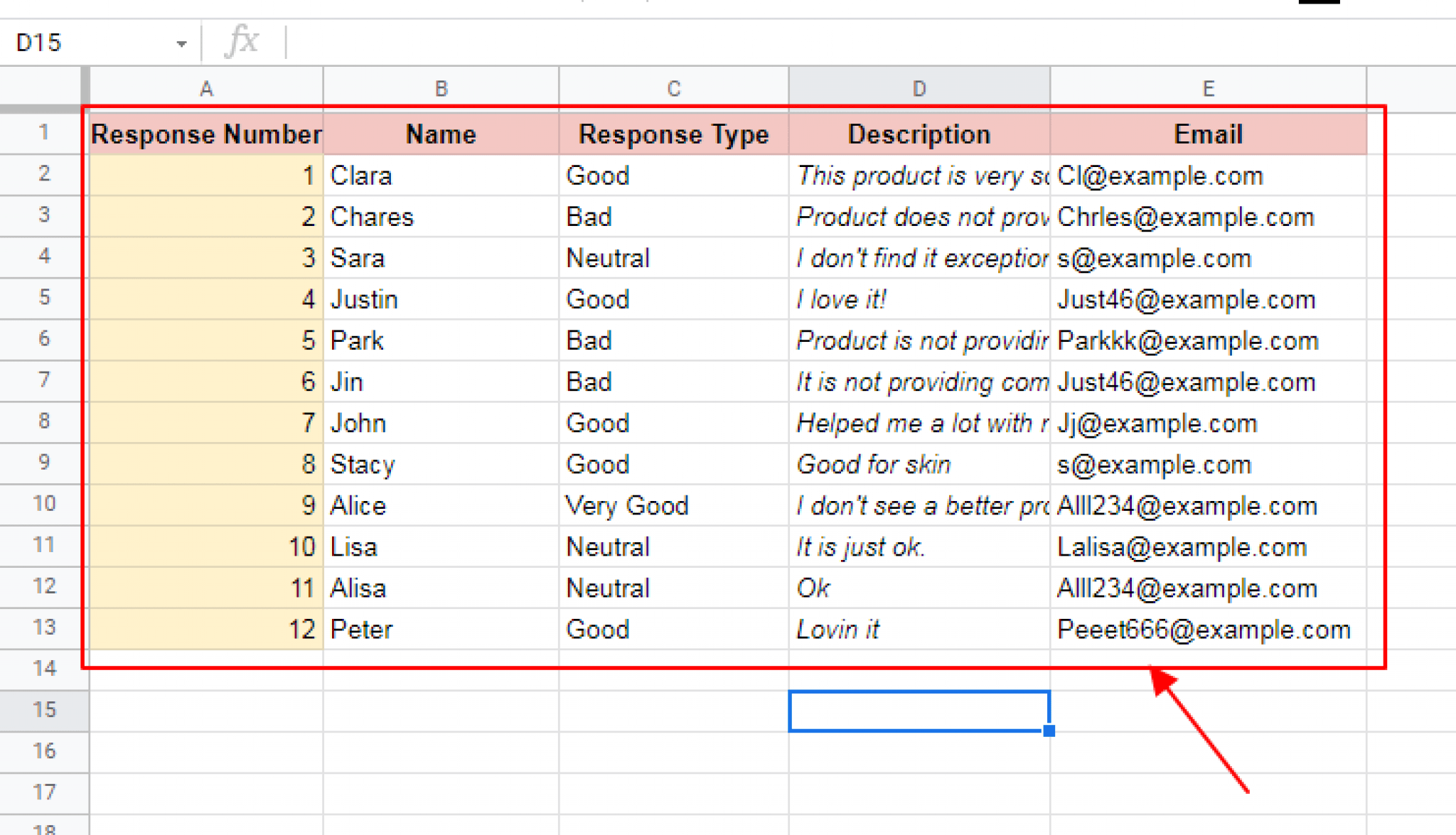Click the cell with Peeet666@example.com
This screenshot has height=835, width=1456.
click(x=1207, y=629)
